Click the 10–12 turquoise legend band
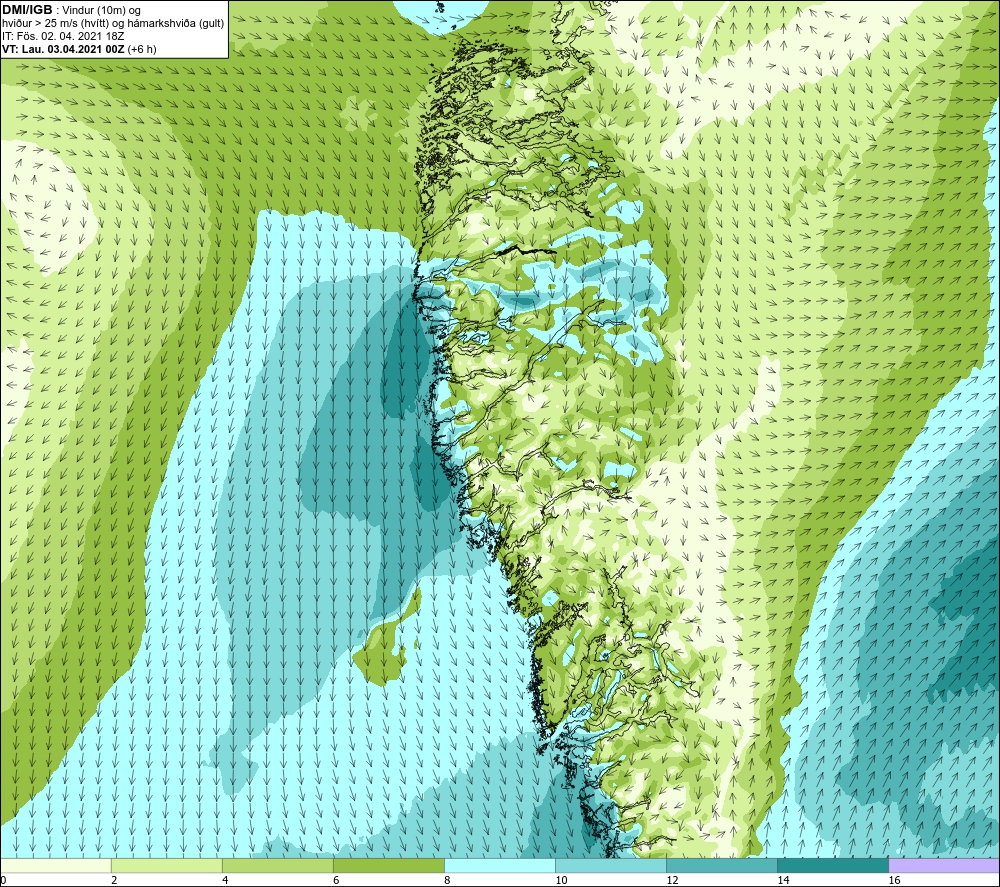 pos(611,865)
